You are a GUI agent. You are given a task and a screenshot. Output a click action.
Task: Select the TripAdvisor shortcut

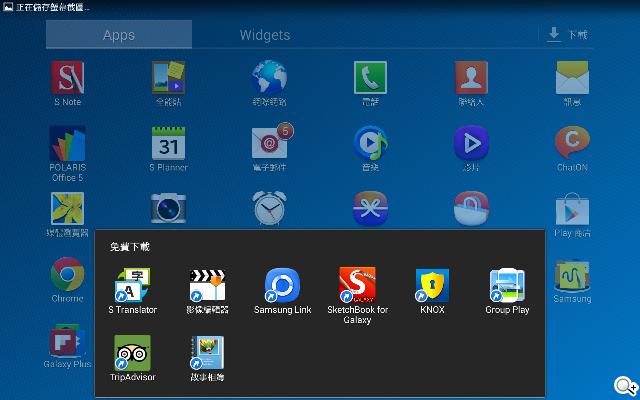132,353
